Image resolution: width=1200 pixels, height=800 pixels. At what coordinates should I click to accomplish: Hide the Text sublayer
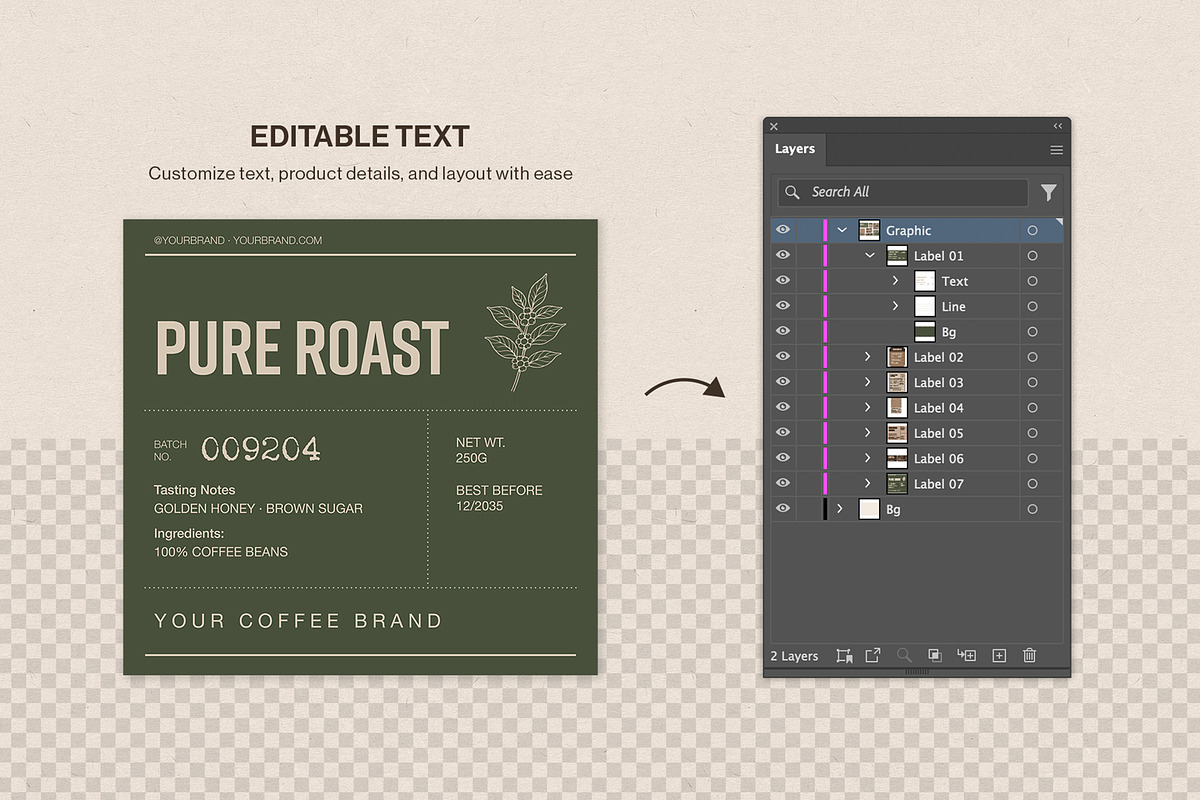[783, 281]
